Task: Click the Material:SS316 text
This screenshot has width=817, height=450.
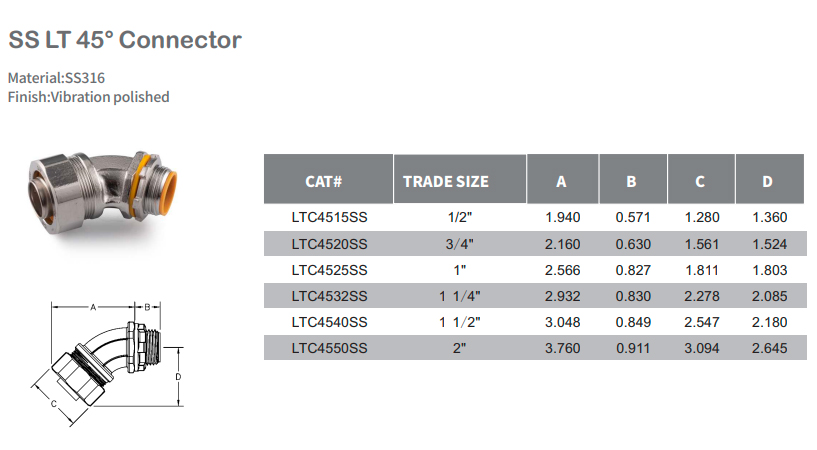Action: [x=56, y=78]
